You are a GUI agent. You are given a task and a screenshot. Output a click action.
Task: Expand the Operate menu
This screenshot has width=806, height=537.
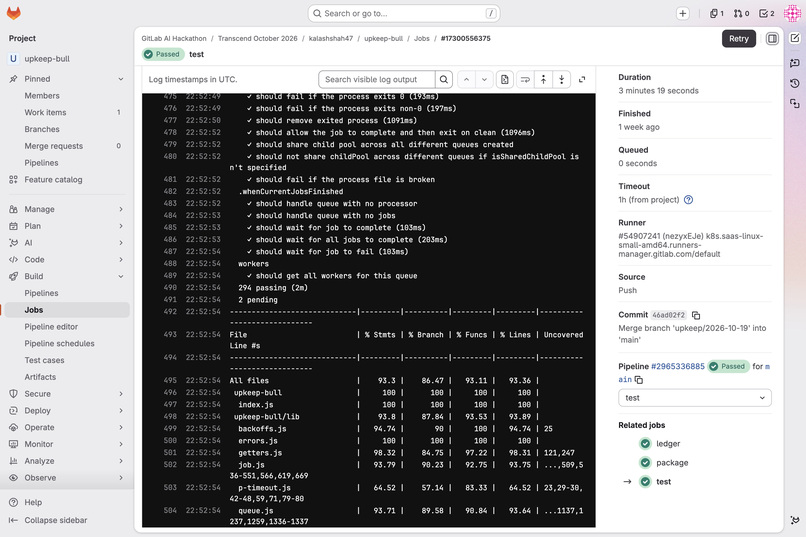(67, 428)
